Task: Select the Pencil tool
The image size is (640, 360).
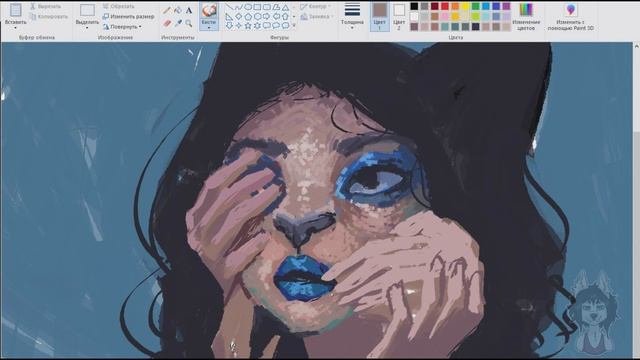Action: tap(167, 11)
